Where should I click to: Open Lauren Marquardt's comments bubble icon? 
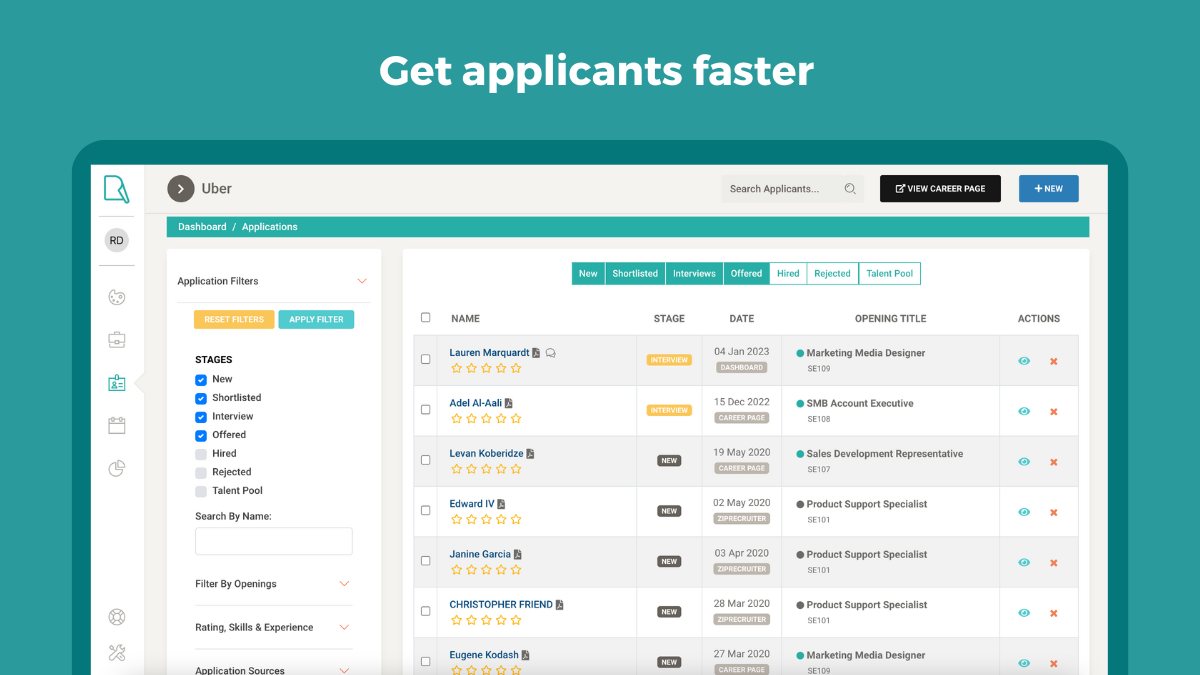(551, 353)
